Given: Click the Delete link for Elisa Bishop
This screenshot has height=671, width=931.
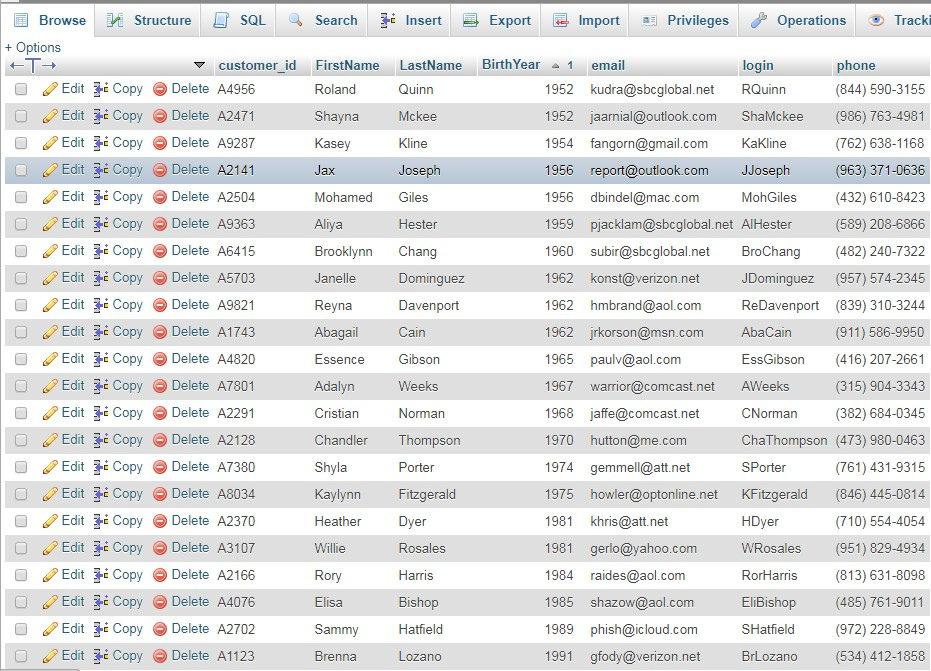Looking at the screenshot, I should point(190,602).
